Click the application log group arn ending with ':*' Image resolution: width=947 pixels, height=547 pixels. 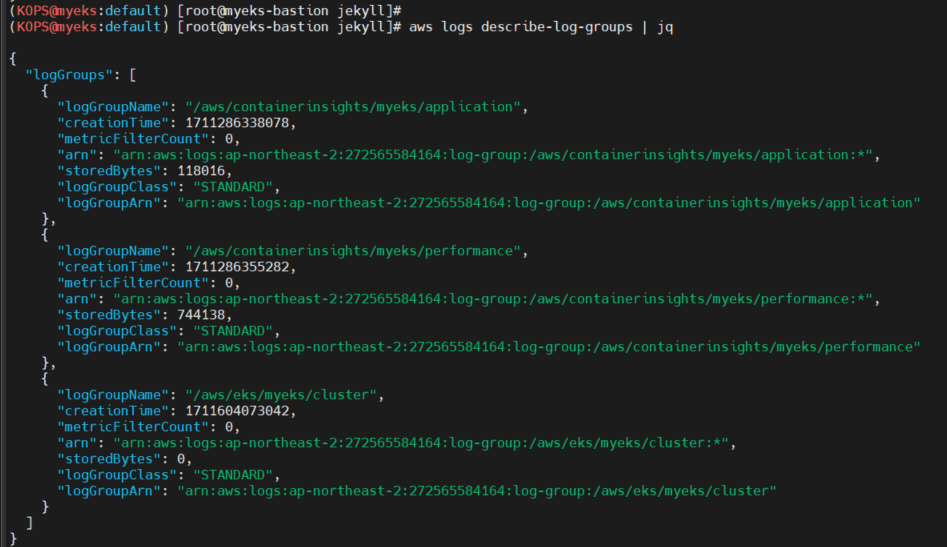(x=495, y=155)
